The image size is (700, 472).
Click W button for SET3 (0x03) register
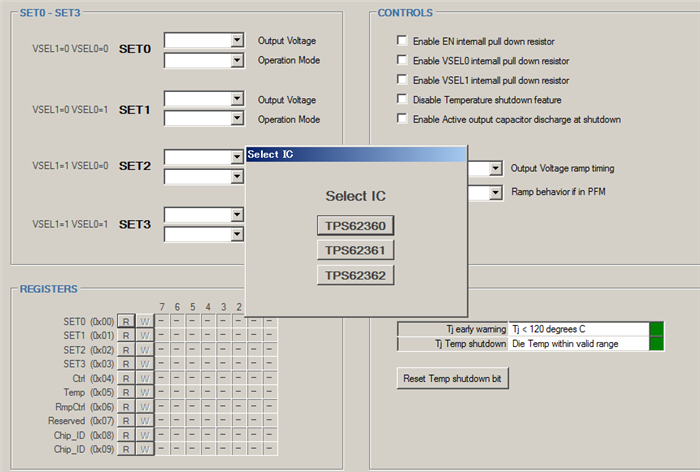[145, 364]
